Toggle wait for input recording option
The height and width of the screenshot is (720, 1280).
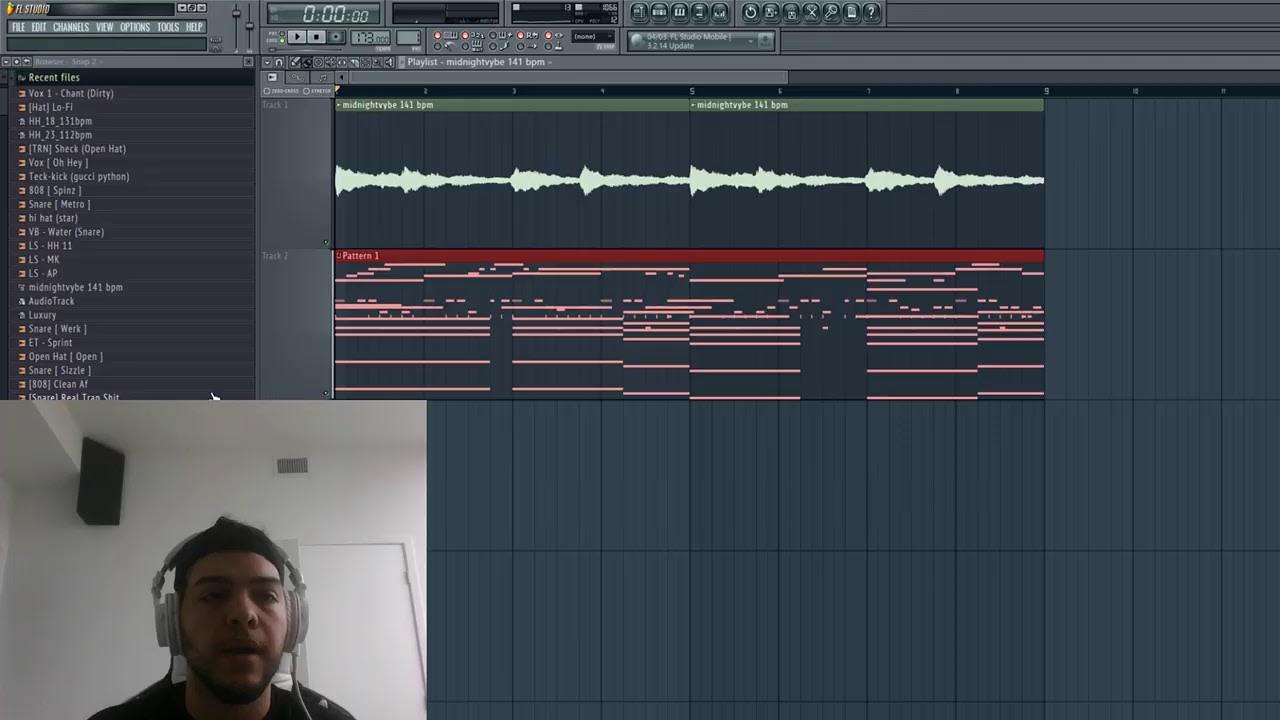click(471, 46)
